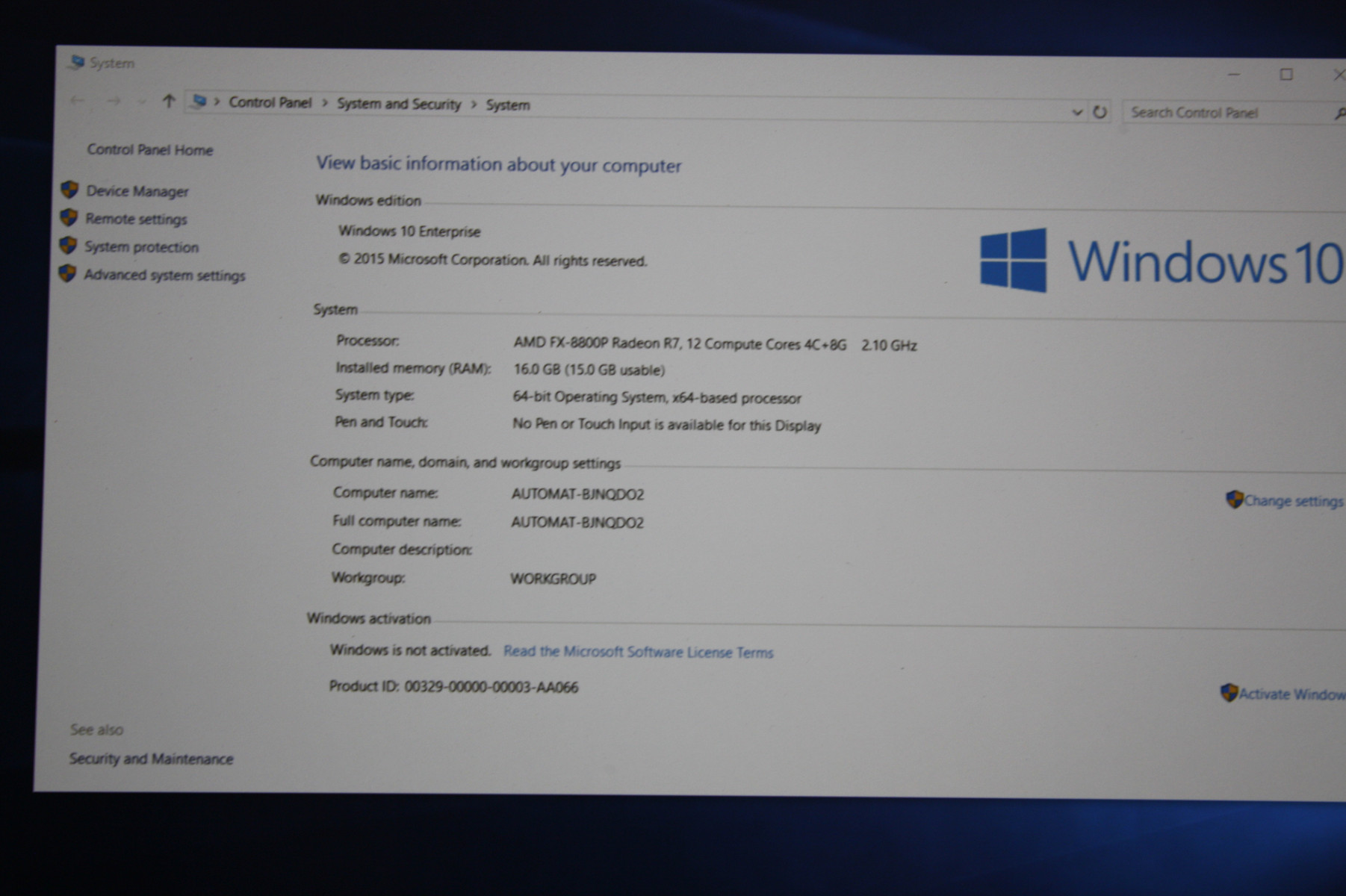This screenshot has height=896, width=1346.
Task: Click the Change settings shield icon
Action: [x=1235, y=499]
